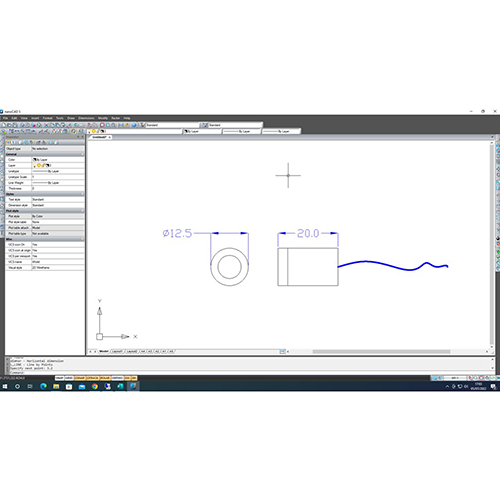
Task: Click the Color By Layer swatch field
Action: point(58,160)
